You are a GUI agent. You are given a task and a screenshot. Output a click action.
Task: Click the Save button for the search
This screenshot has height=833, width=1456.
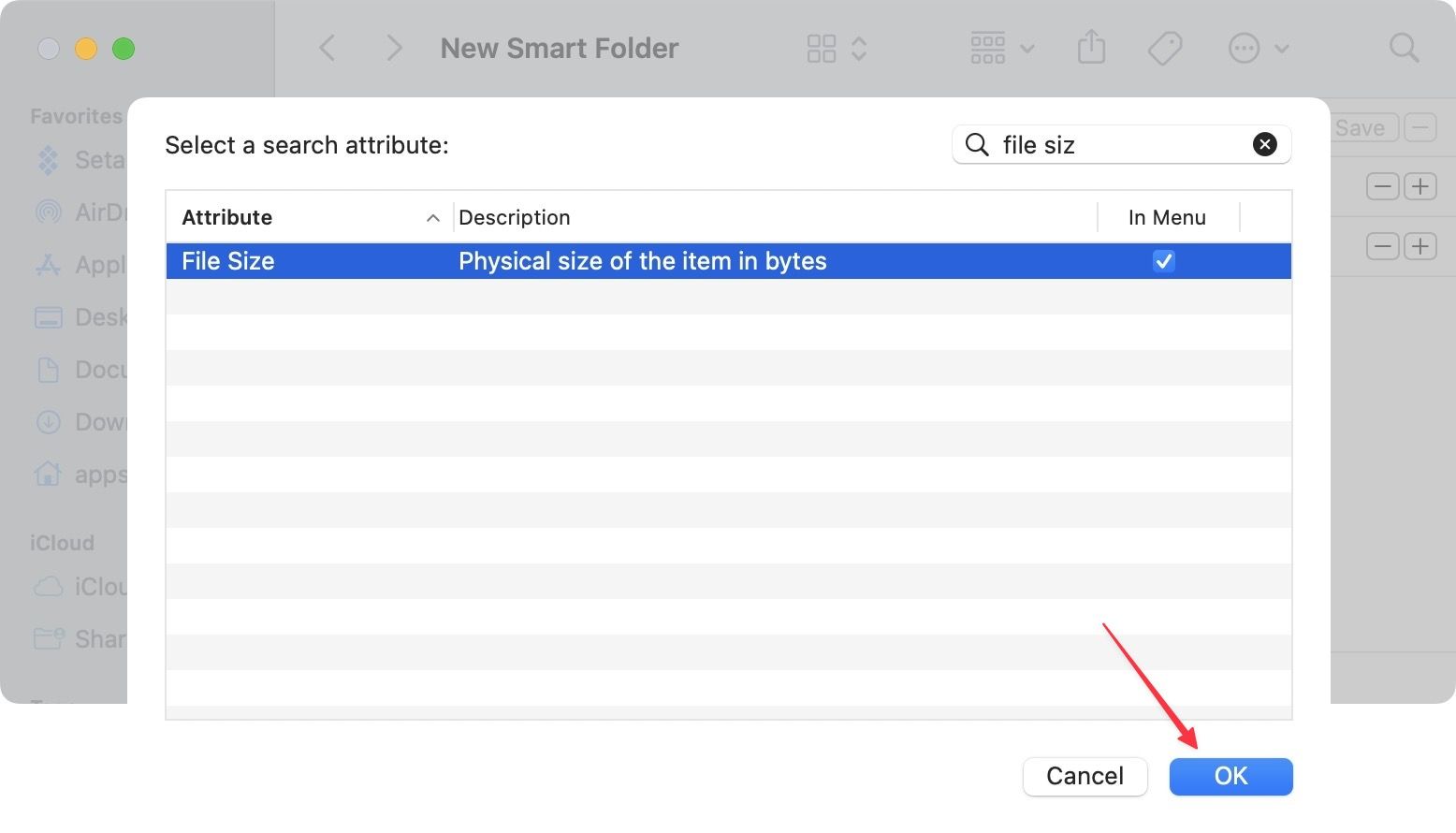click(x=1360, y=128)
